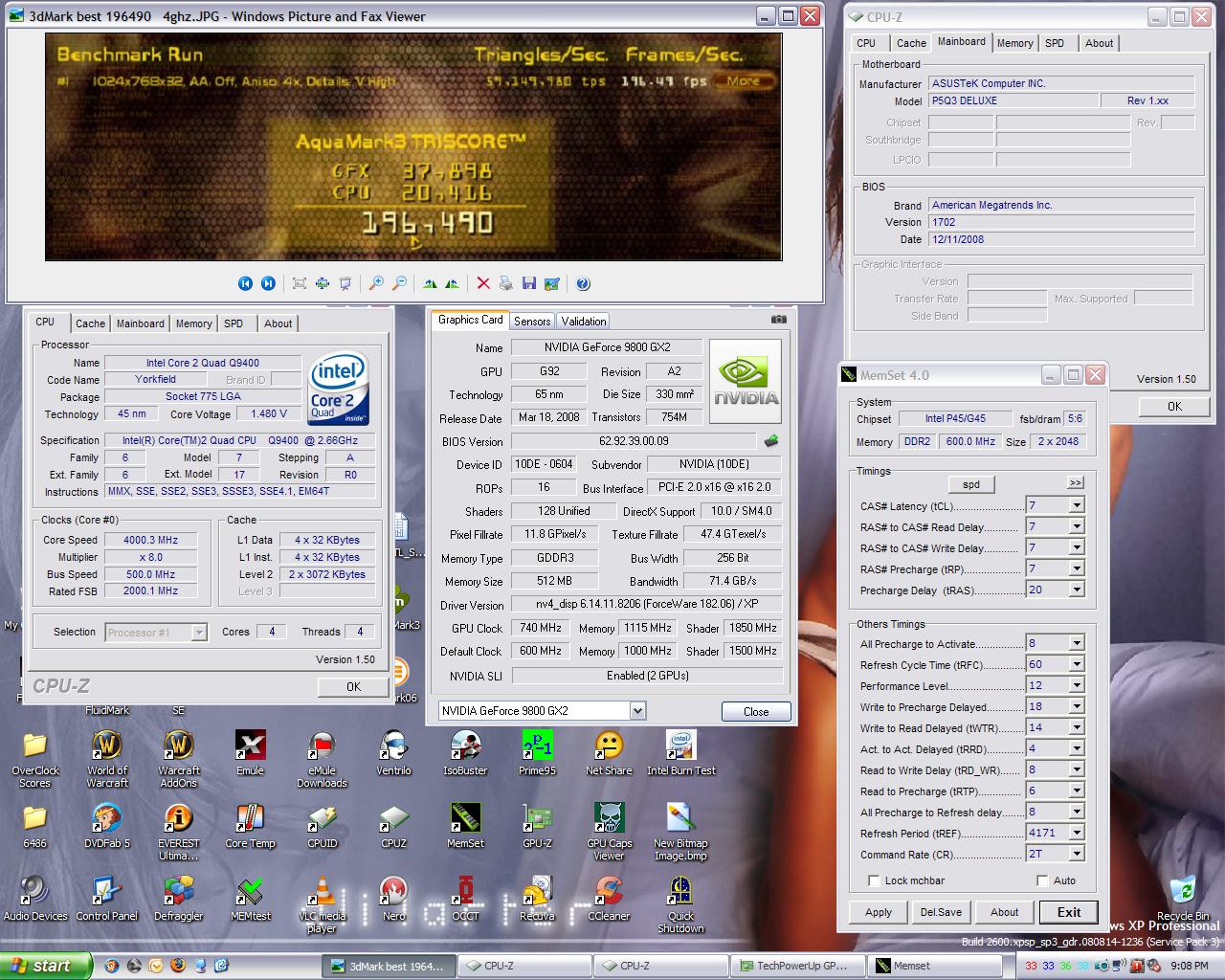Switch to Memset taskbar button

point(935,966)
